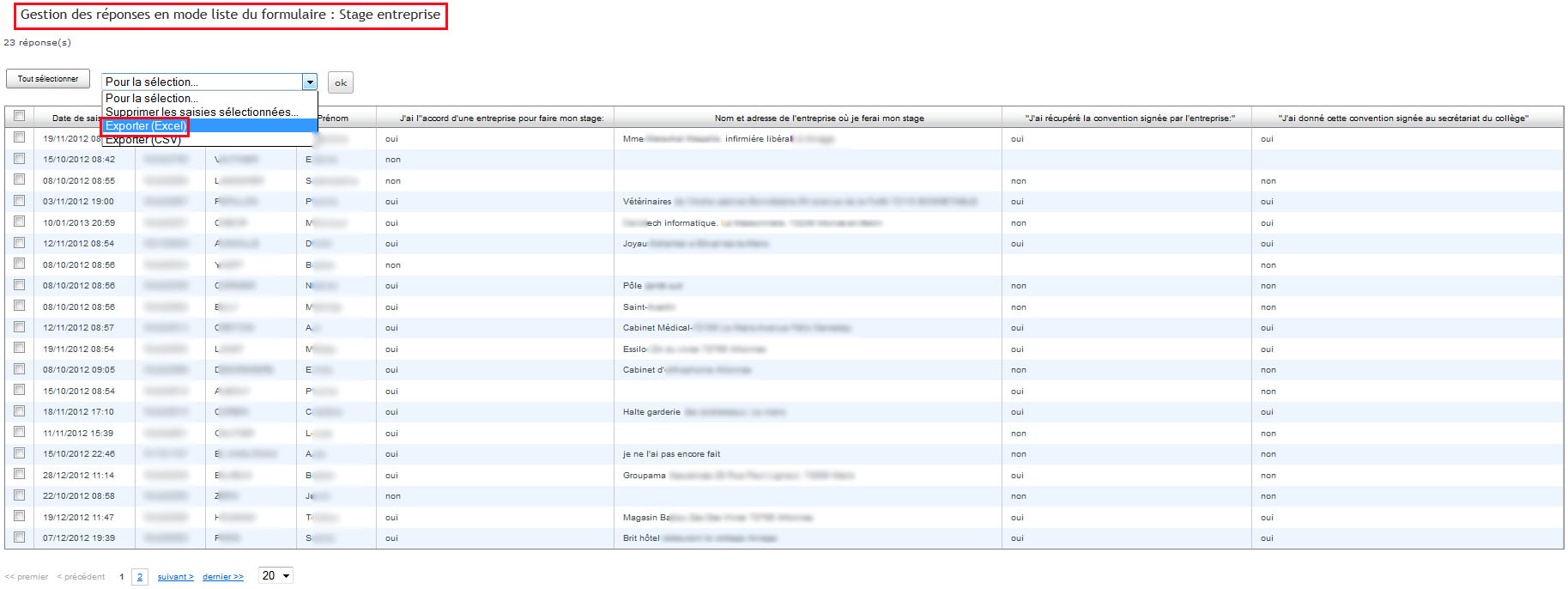Choose 'Exporter (Excel)' from the list
This screenshot has height=589, width=1568.
point(146,126)
